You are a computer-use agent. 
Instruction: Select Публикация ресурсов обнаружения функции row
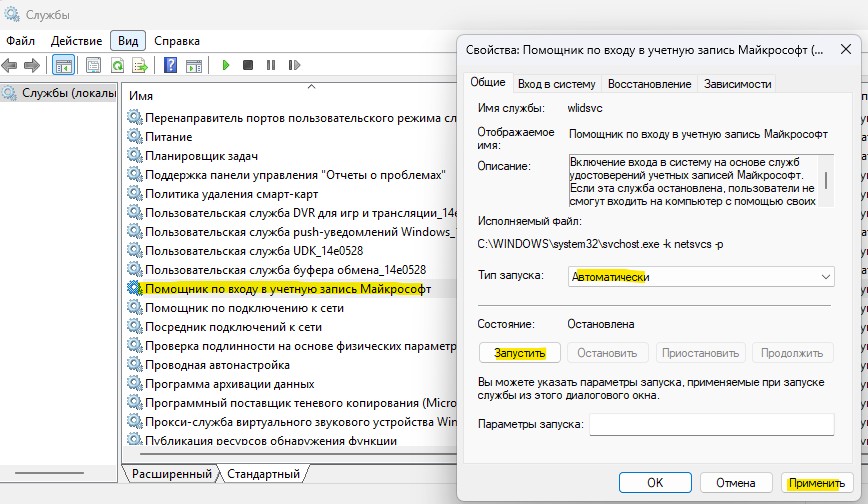(291, 440)
